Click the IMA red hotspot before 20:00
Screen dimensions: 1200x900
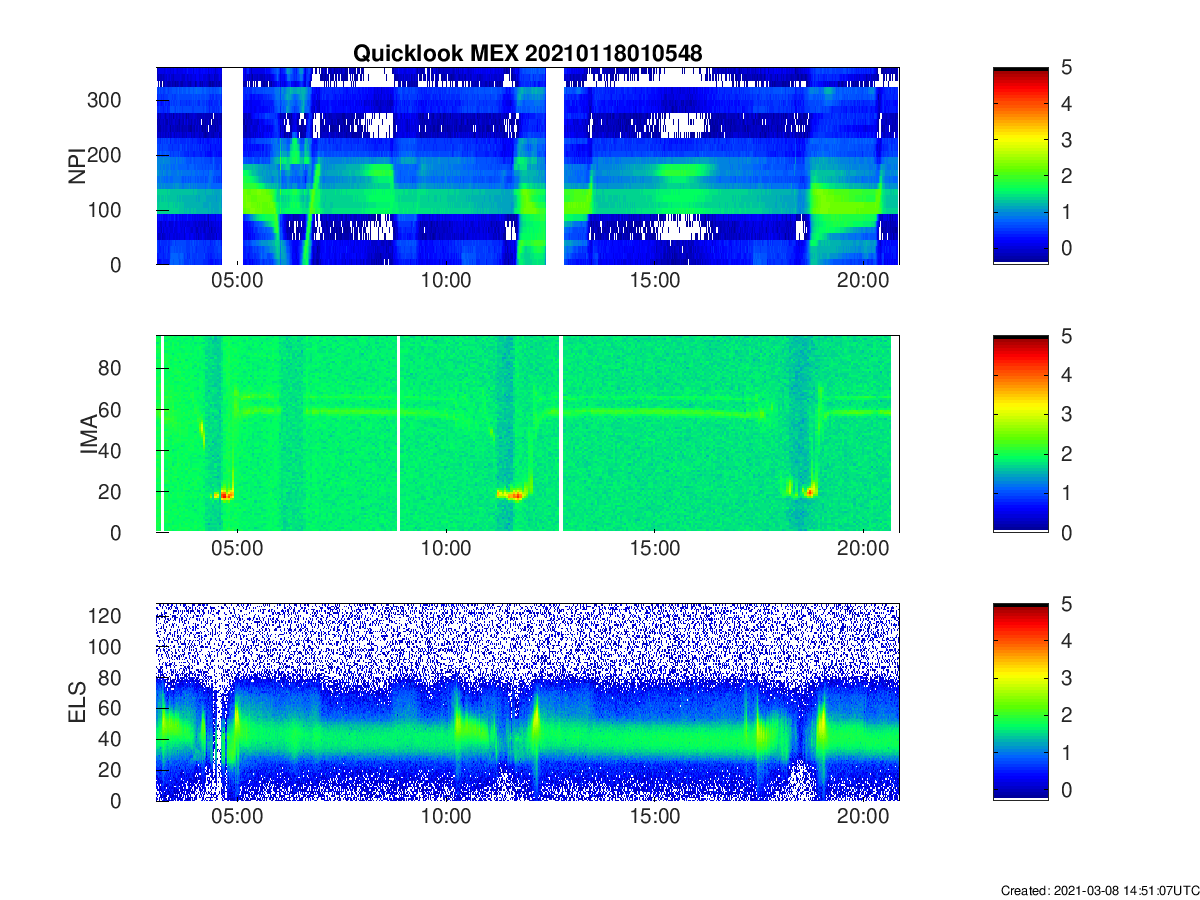coord(809,491)
